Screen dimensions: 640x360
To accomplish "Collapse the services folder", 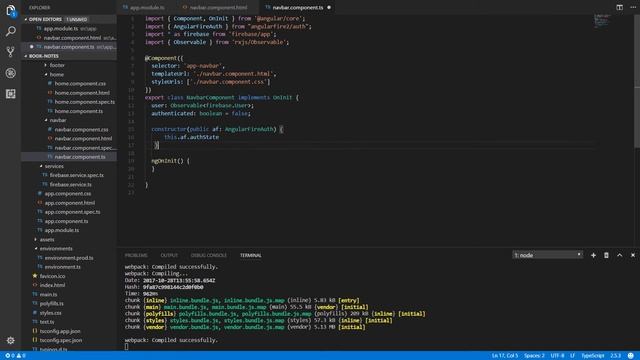I will [54, 166].
